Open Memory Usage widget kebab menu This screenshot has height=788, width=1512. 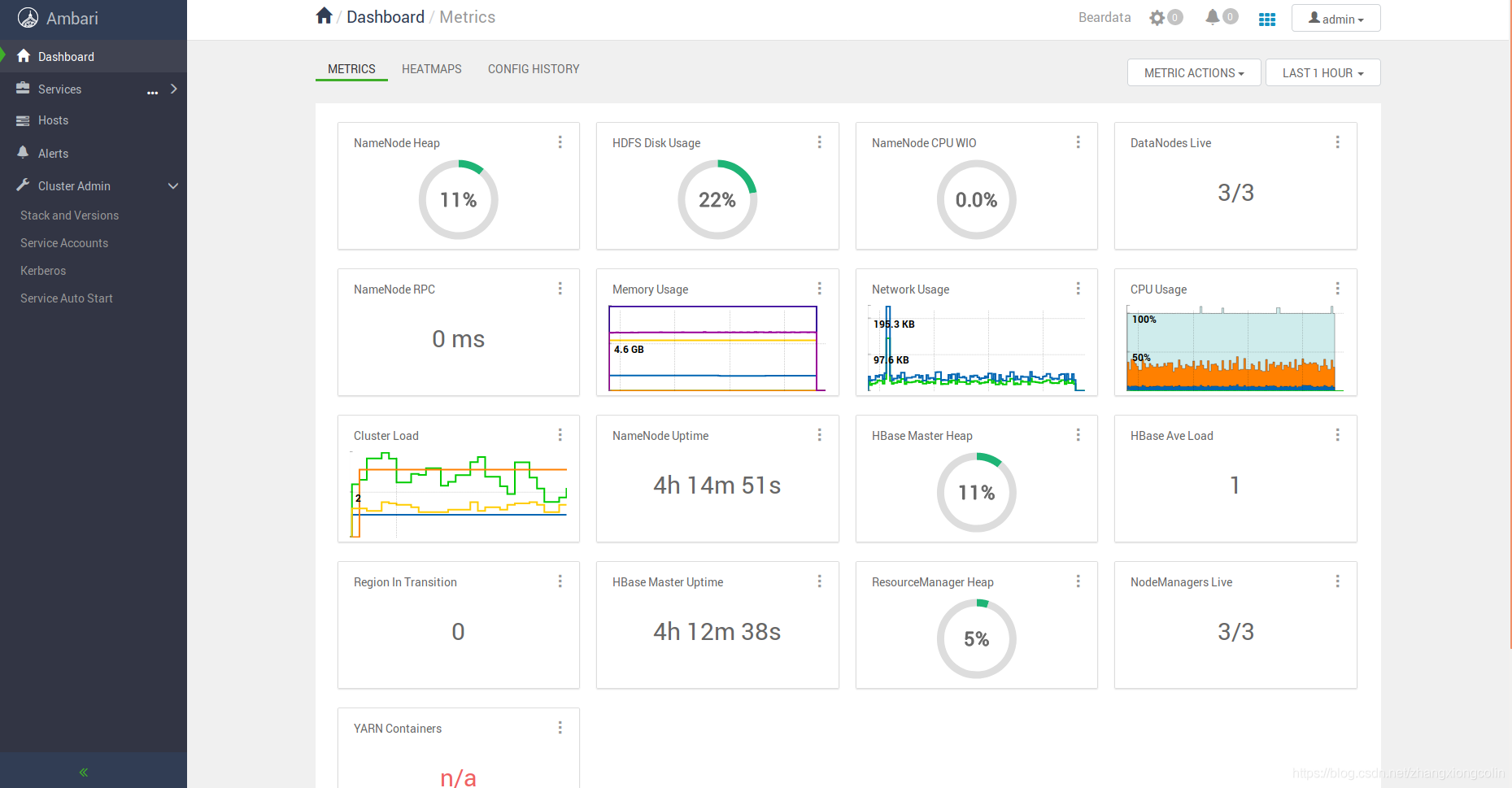(x=819, y=289)
